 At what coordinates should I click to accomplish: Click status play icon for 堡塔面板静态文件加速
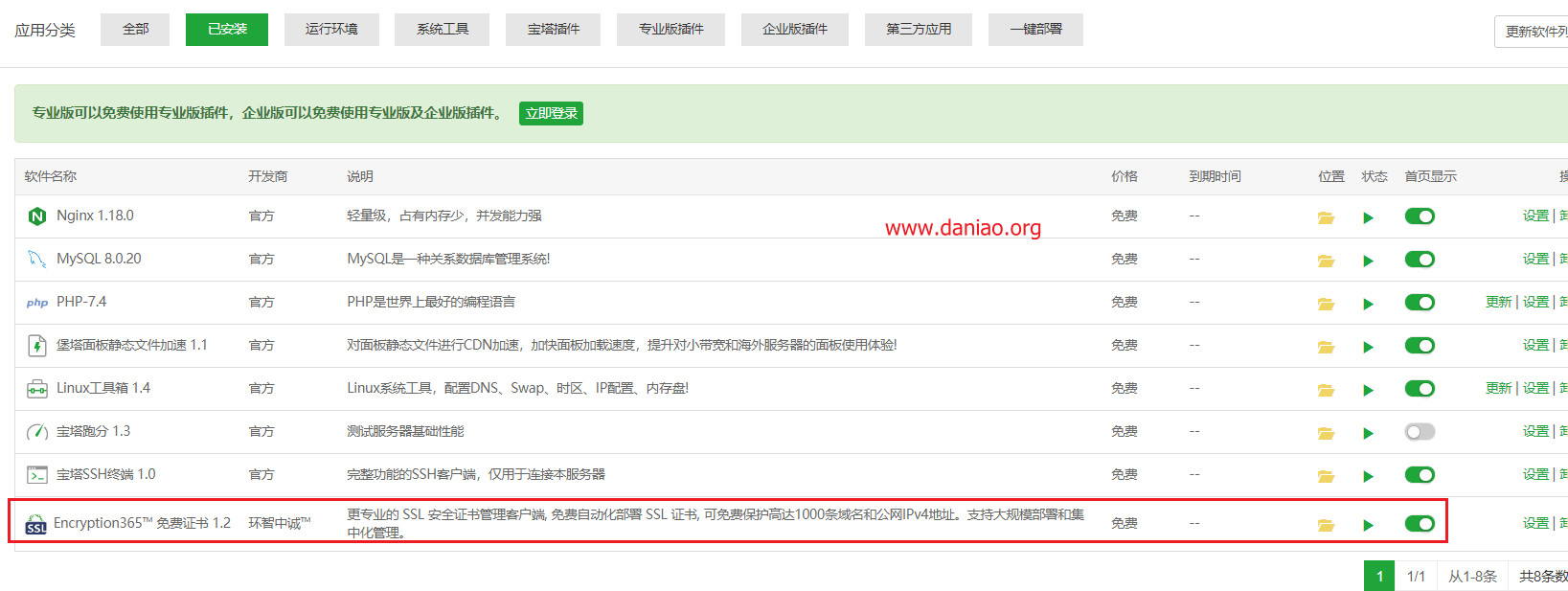pyautogui.click(x=1368, y=347)
